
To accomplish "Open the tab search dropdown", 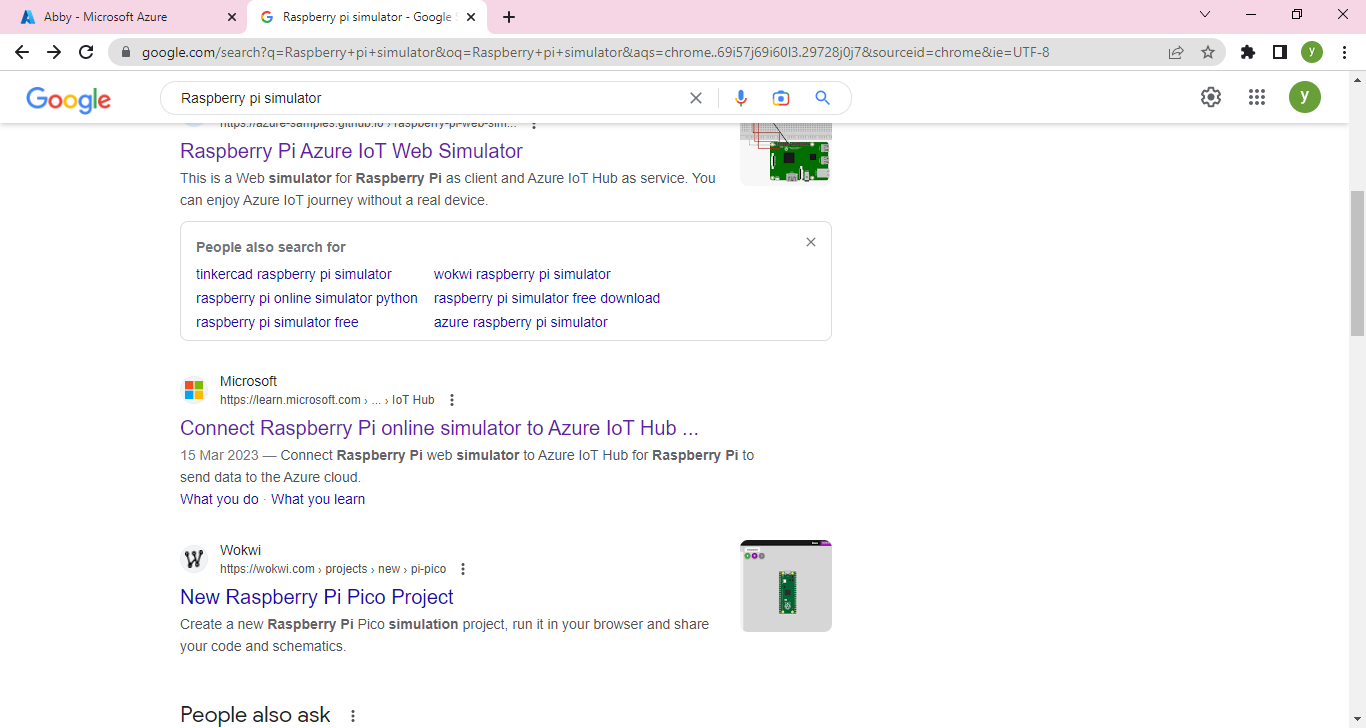I will [x=1205, y=15].
